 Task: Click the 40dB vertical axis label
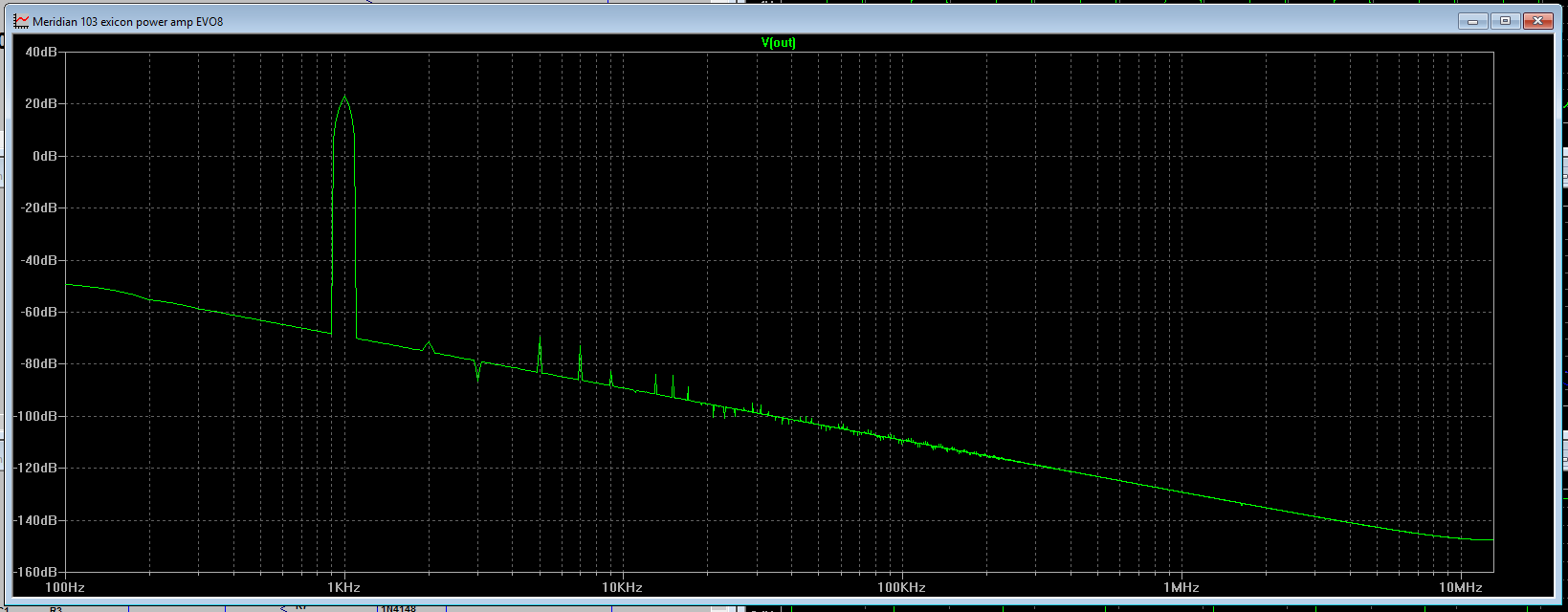click(x=41, y=52)
